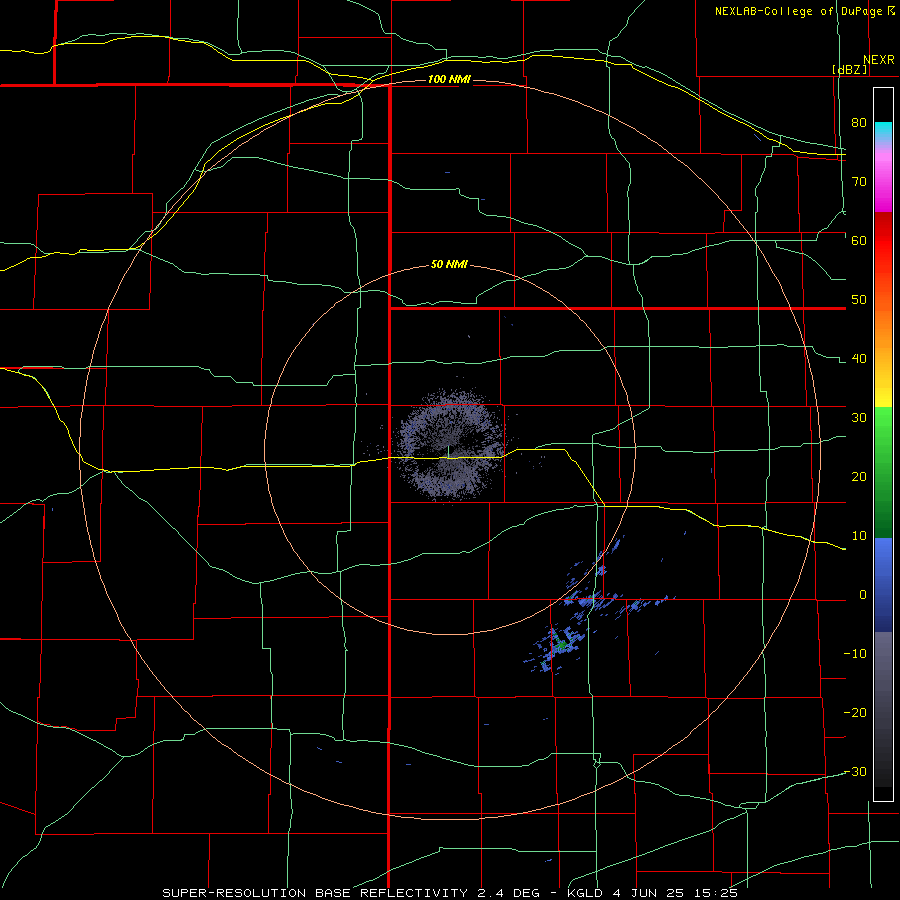Click the 10 dBZ scale value

coord(859,536)
